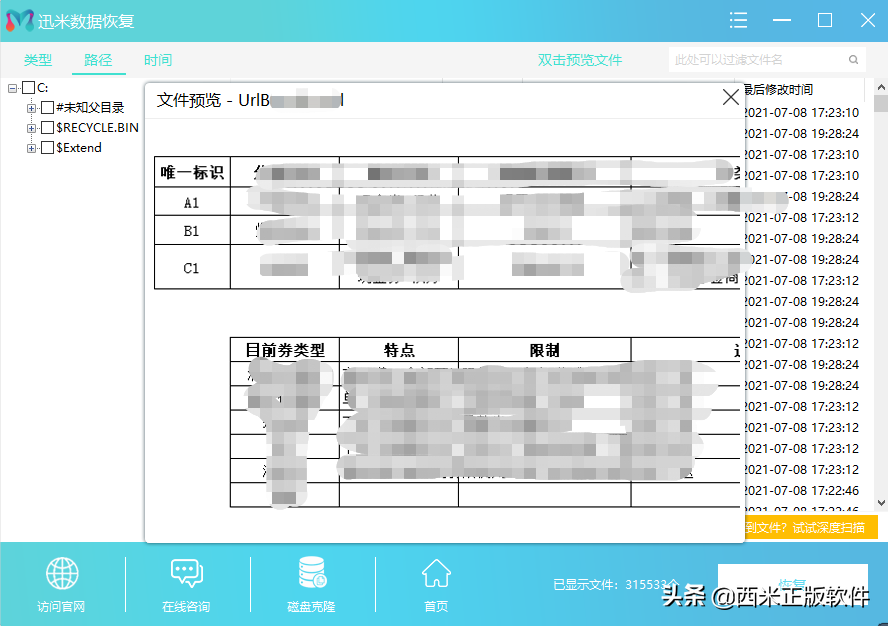Click the 首页 home icon
The width and height of the screenshot is (888, 626).
[x=435, y=572]
